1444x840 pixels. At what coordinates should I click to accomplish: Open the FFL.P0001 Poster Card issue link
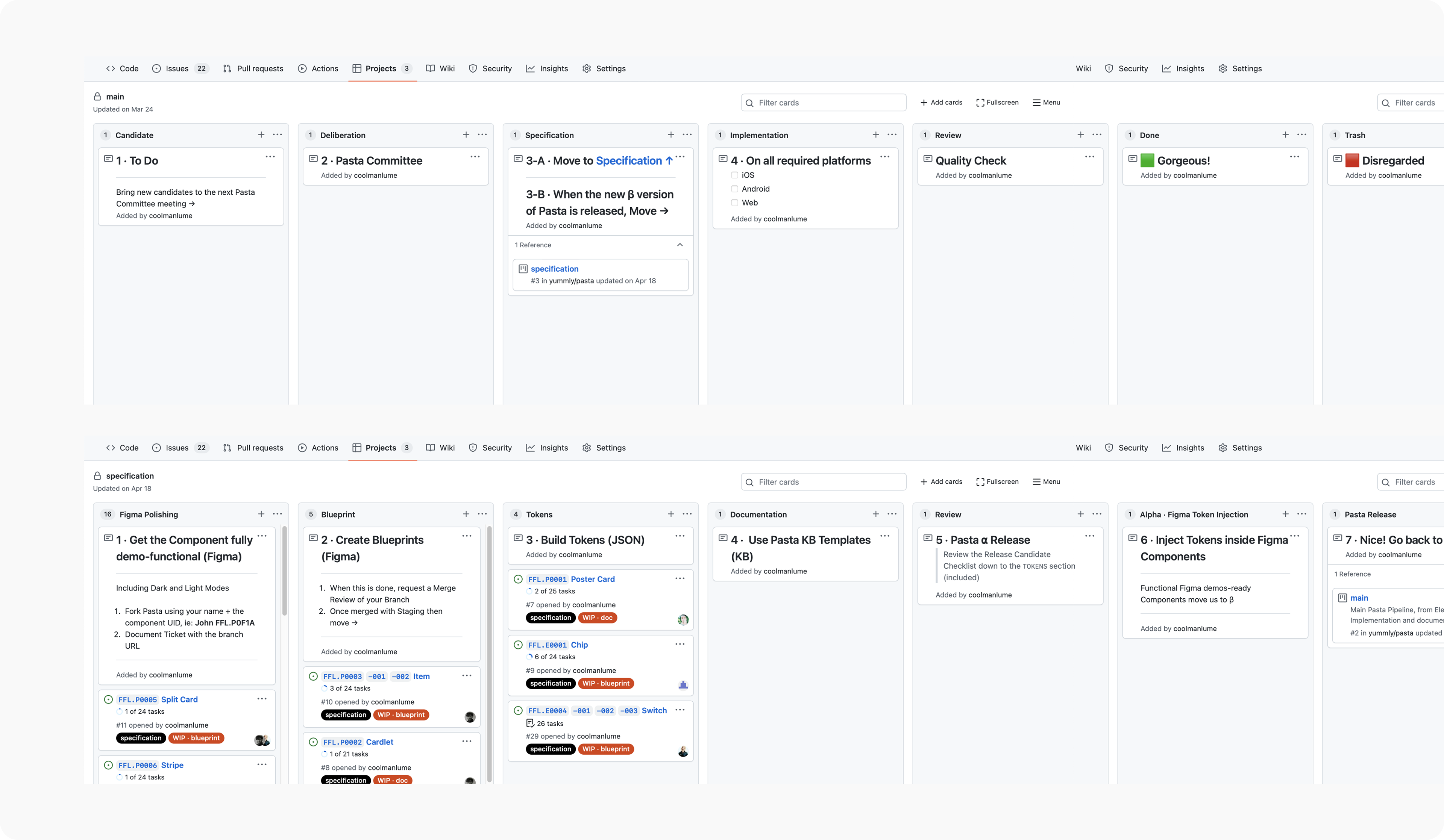pos(571,579)
